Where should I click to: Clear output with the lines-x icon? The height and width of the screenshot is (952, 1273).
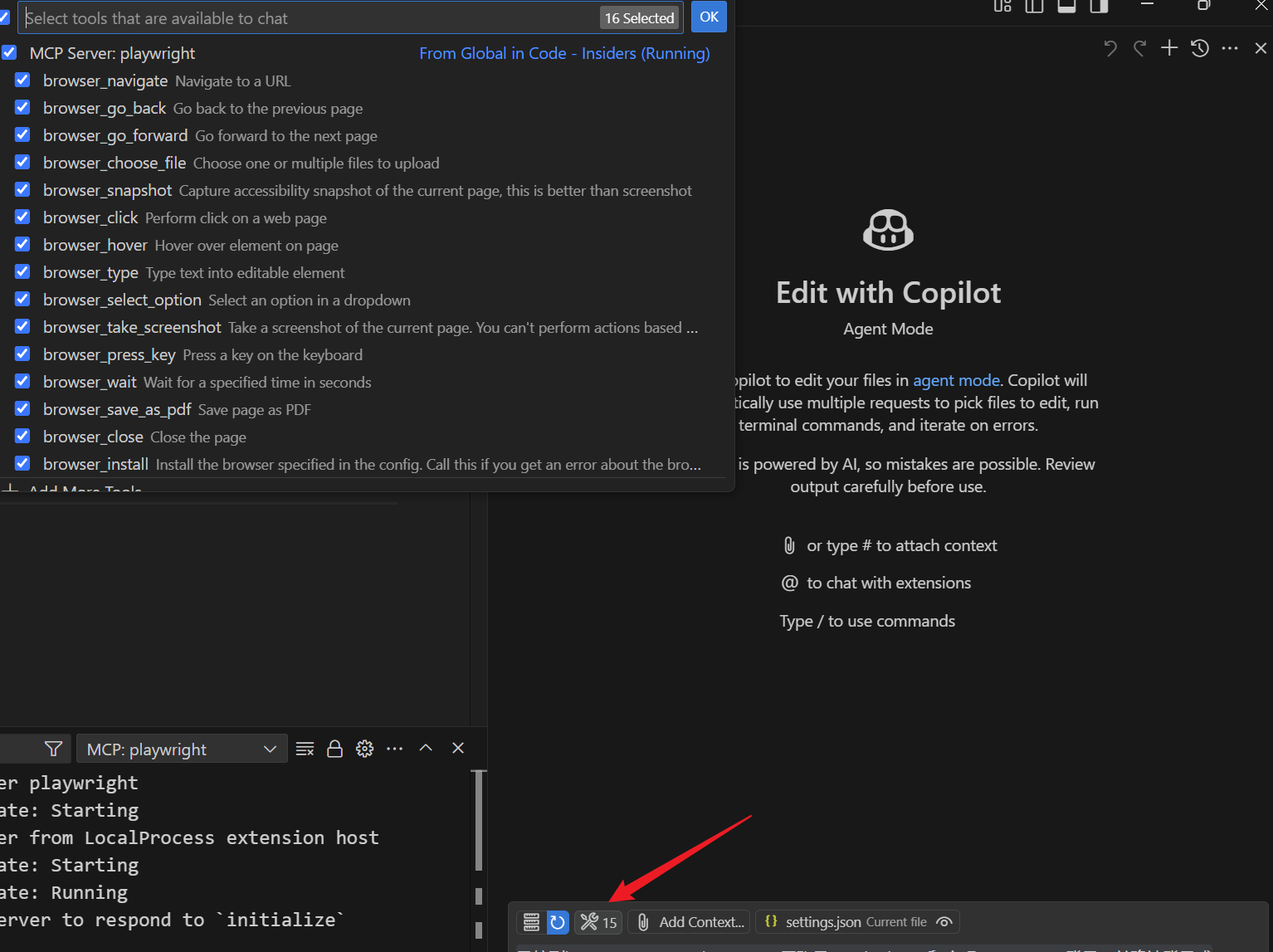(x=305, y=749)
